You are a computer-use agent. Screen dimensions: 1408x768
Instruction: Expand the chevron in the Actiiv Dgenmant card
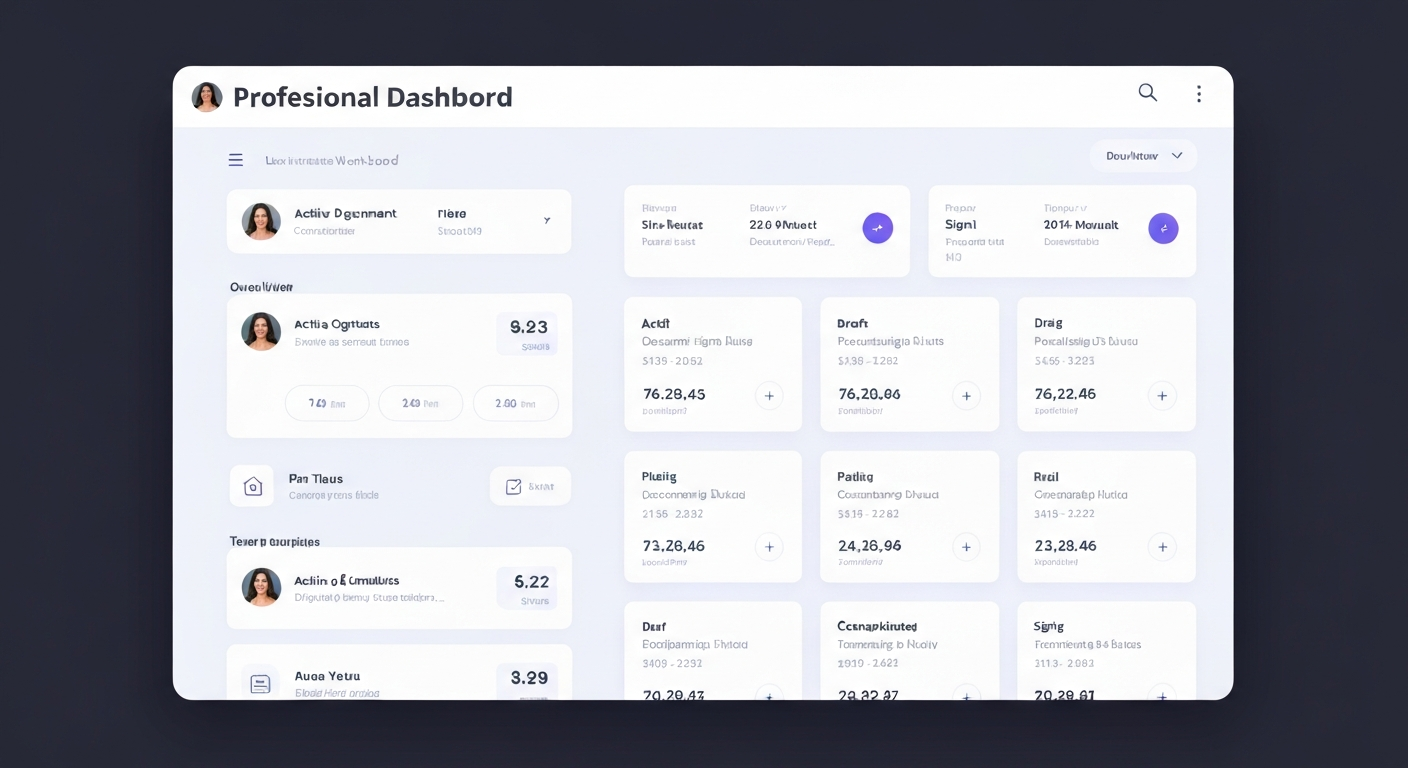(547, 220)
